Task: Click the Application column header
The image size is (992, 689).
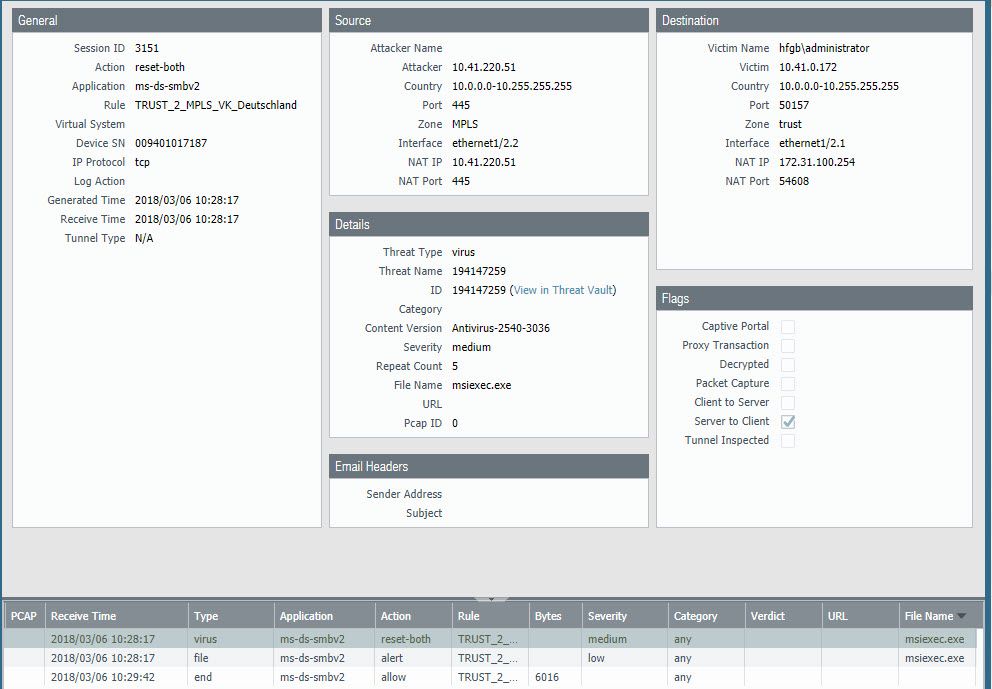Action: pos(307,616)
